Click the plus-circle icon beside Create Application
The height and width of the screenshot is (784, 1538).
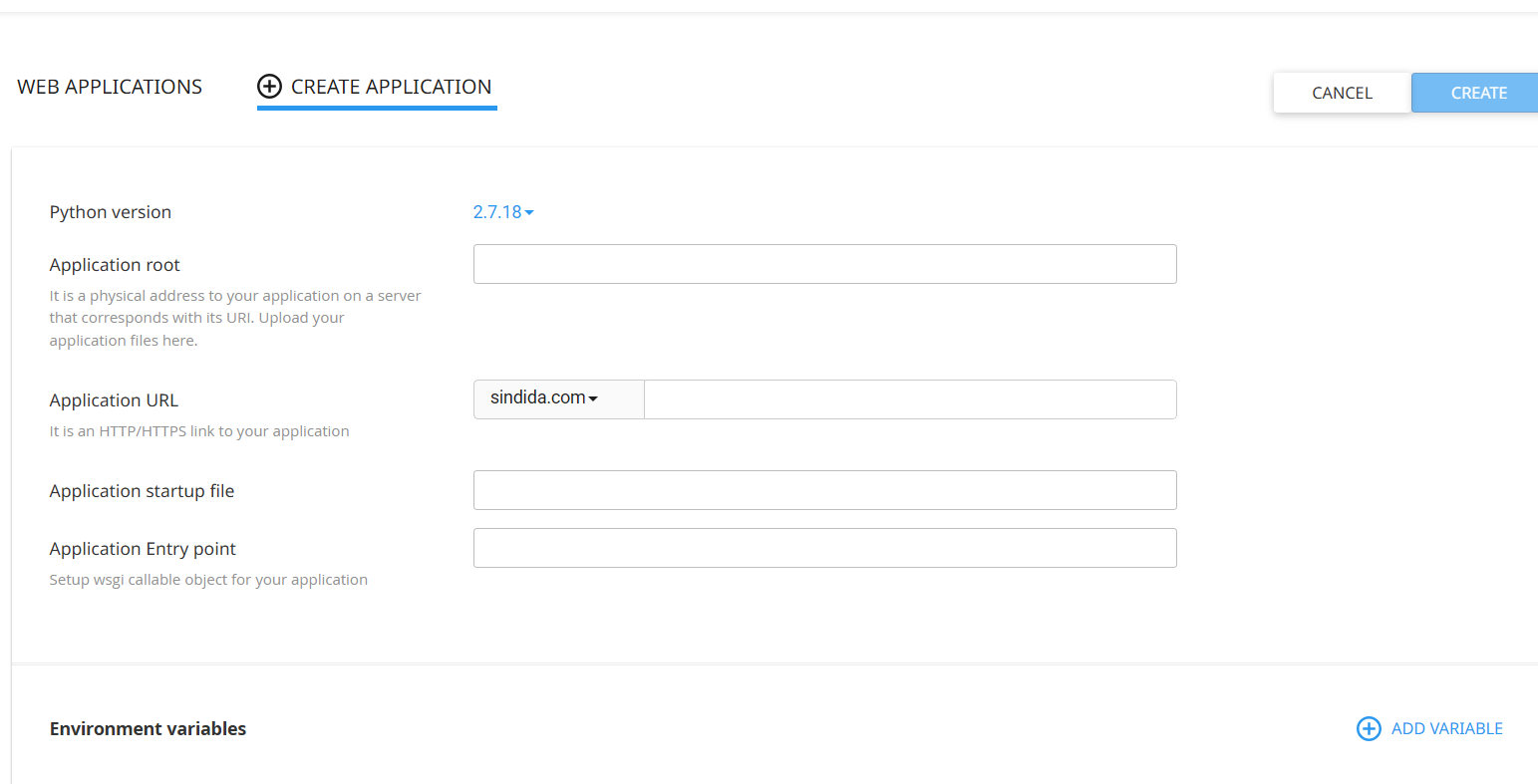[x=269, y=87]
